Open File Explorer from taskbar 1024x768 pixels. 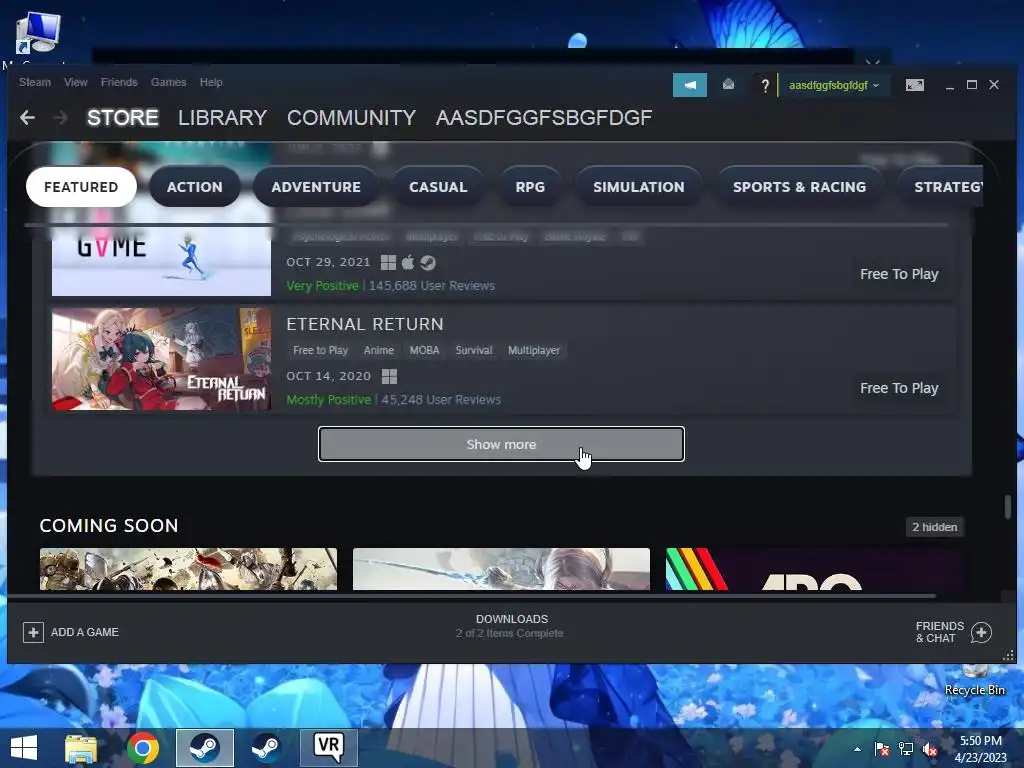click(81, 748)
